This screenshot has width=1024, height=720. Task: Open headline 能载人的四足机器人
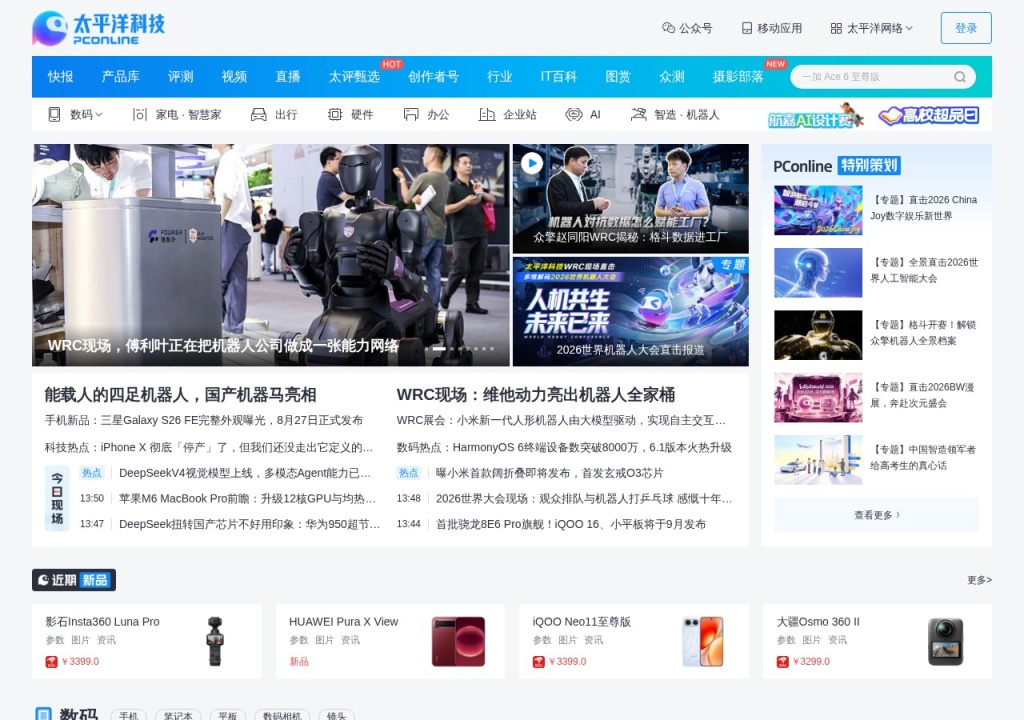click(180, 395)
